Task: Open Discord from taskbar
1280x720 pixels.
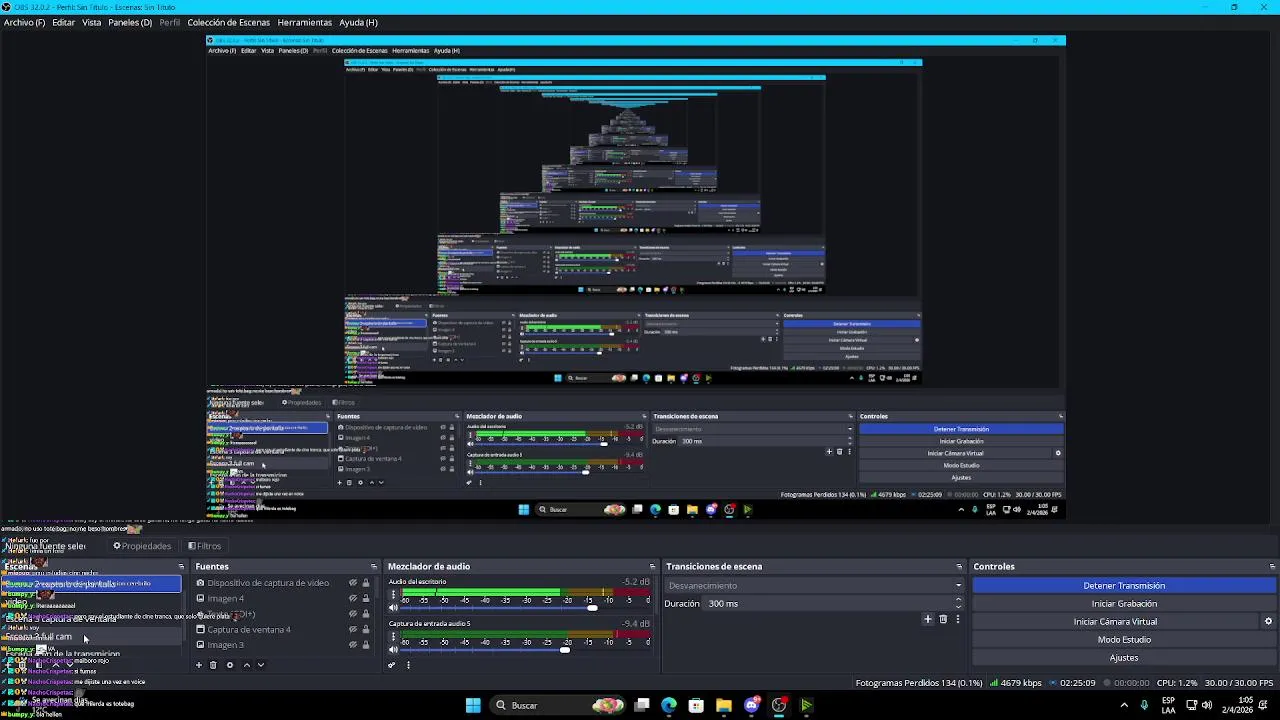Action: (752, 705)
